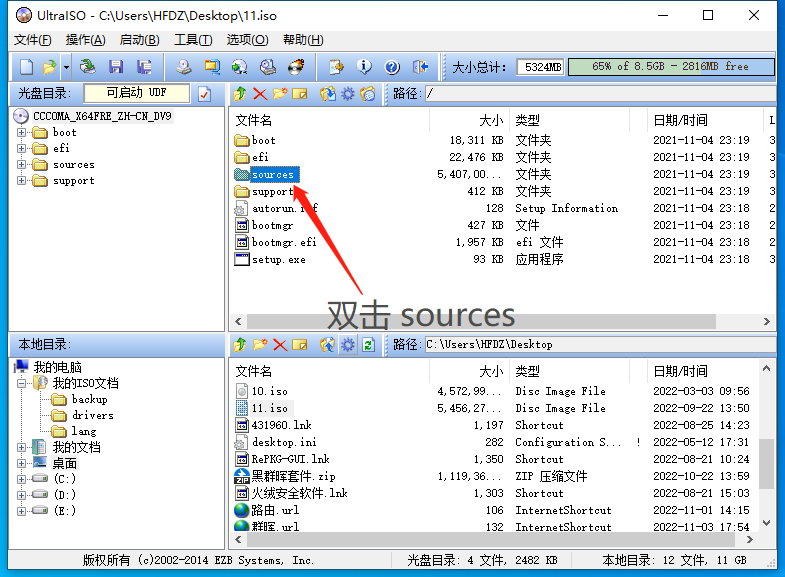Screen dimensions: 785x577
Task: Toggle the boot info check icon beside 可启动 UDF
Action: (x=204, y=94)
